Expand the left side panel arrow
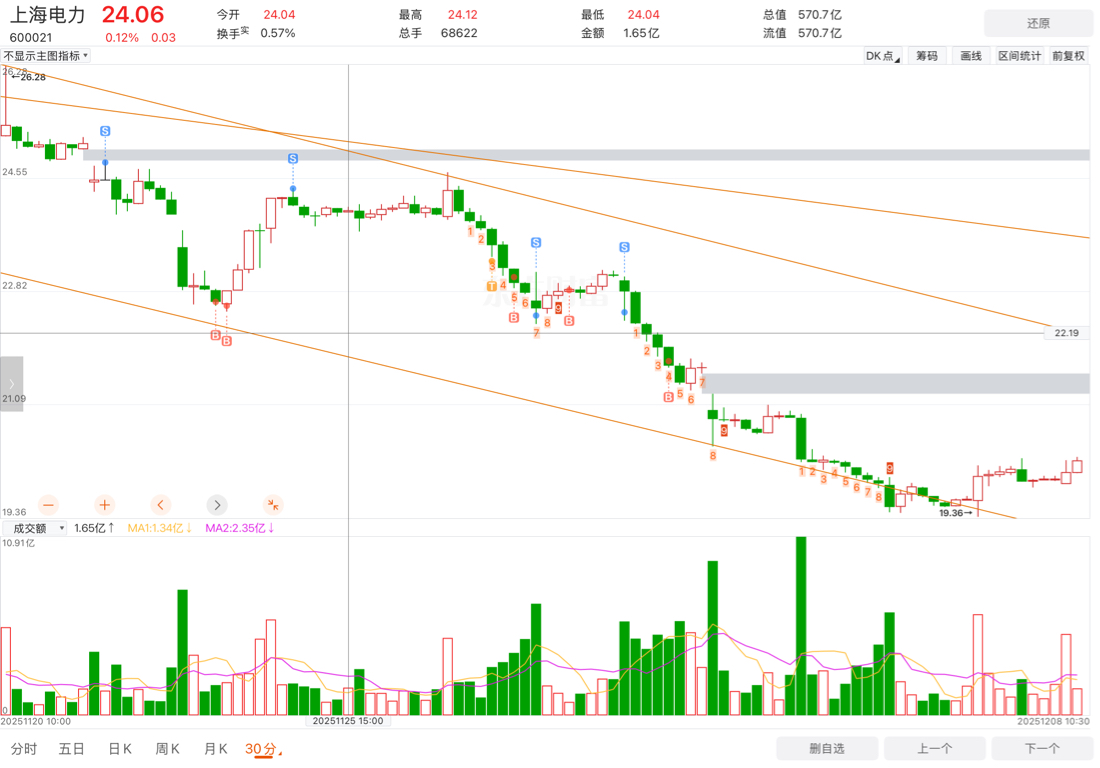This screenshot has width=1100, height=768. [11, 384]
